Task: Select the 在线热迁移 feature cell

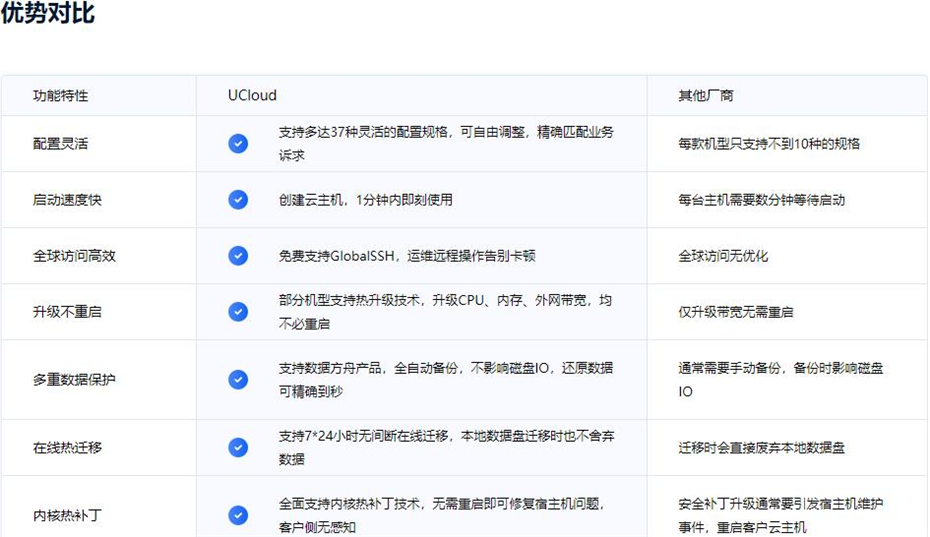Action: tap(99, 447)
